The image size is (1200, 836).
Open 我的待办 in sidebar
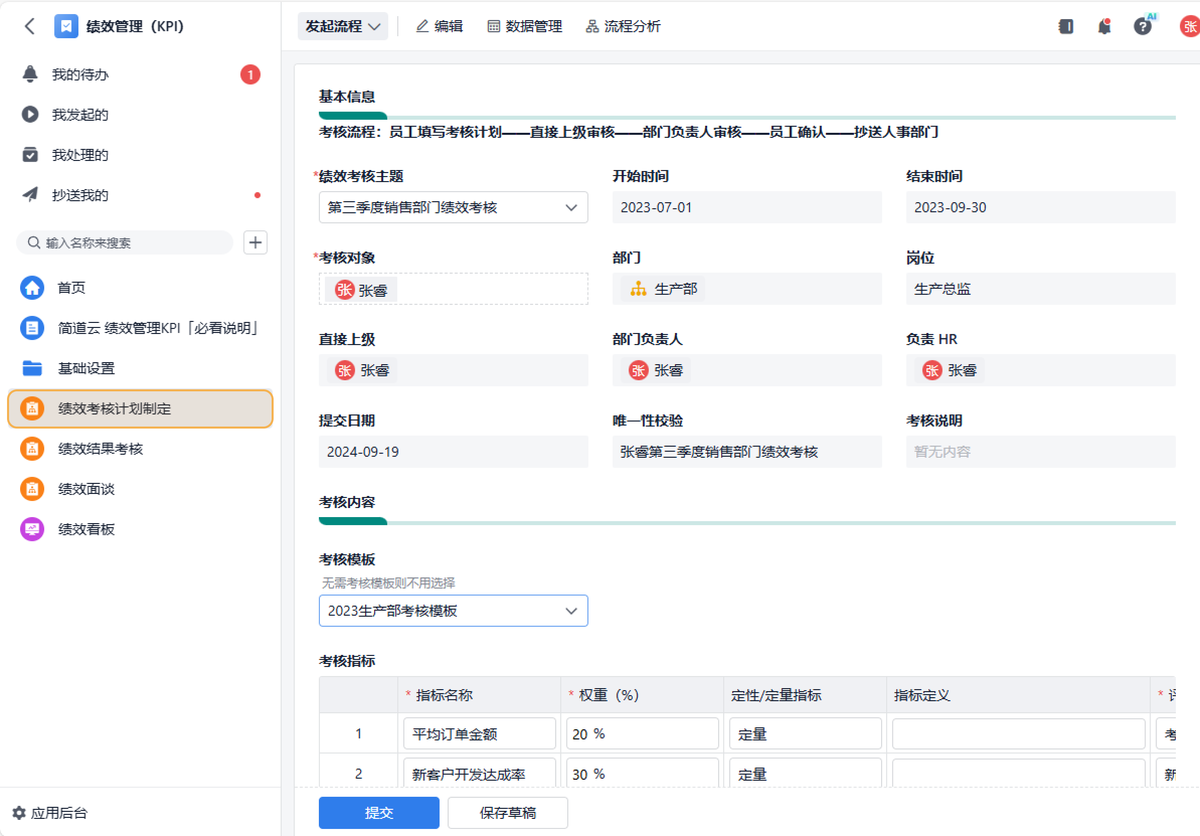80,75
